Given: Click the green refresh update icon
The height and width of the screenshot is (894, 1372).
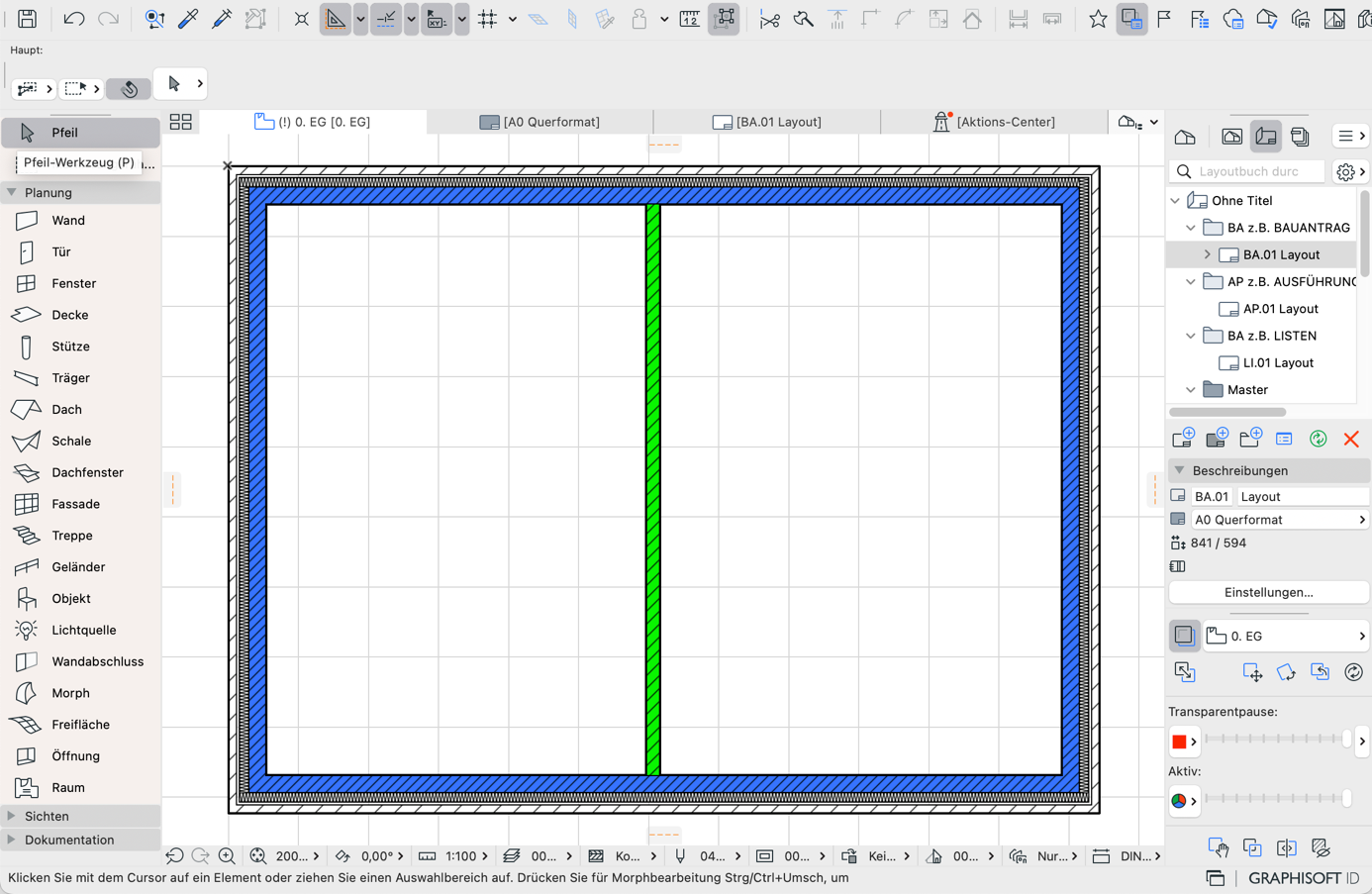Looking at the screenshot, I should click(1318, 439).
